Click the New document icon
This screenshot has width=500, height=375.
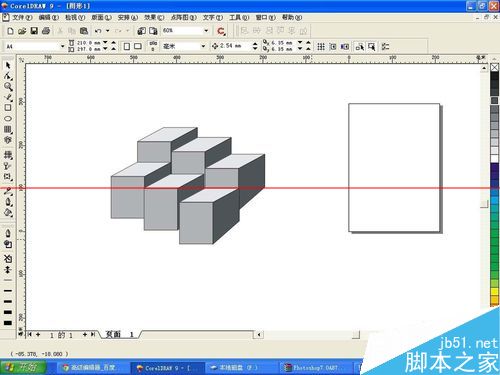click(10, 31)
